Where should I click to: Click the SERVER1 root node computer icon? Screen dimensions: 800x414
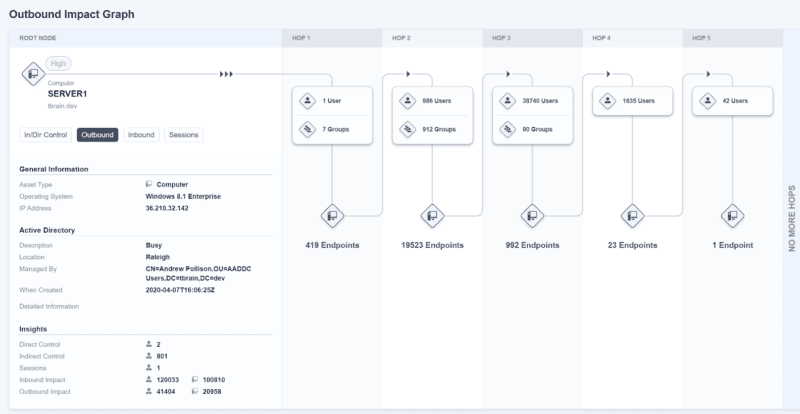pos(33,75)
